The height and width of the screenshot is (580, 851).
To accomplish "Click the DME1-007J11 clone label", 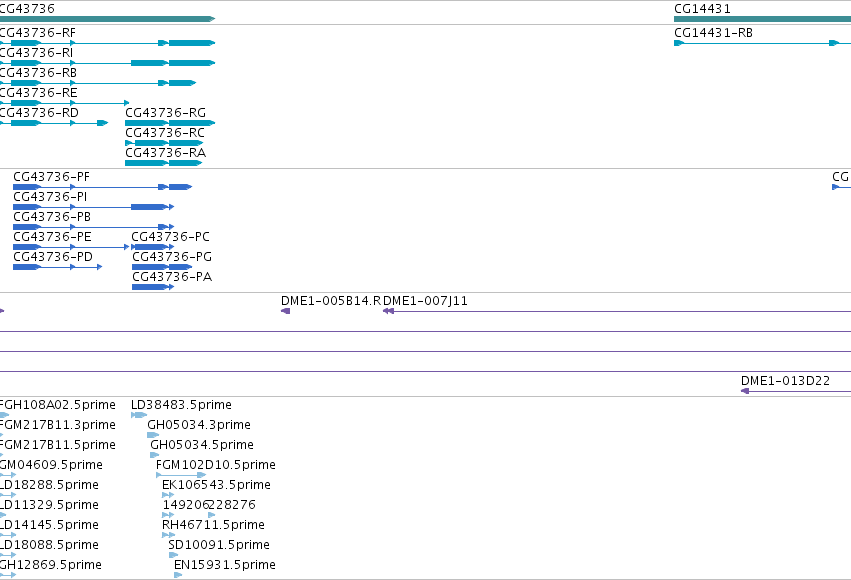I will 426,301.
